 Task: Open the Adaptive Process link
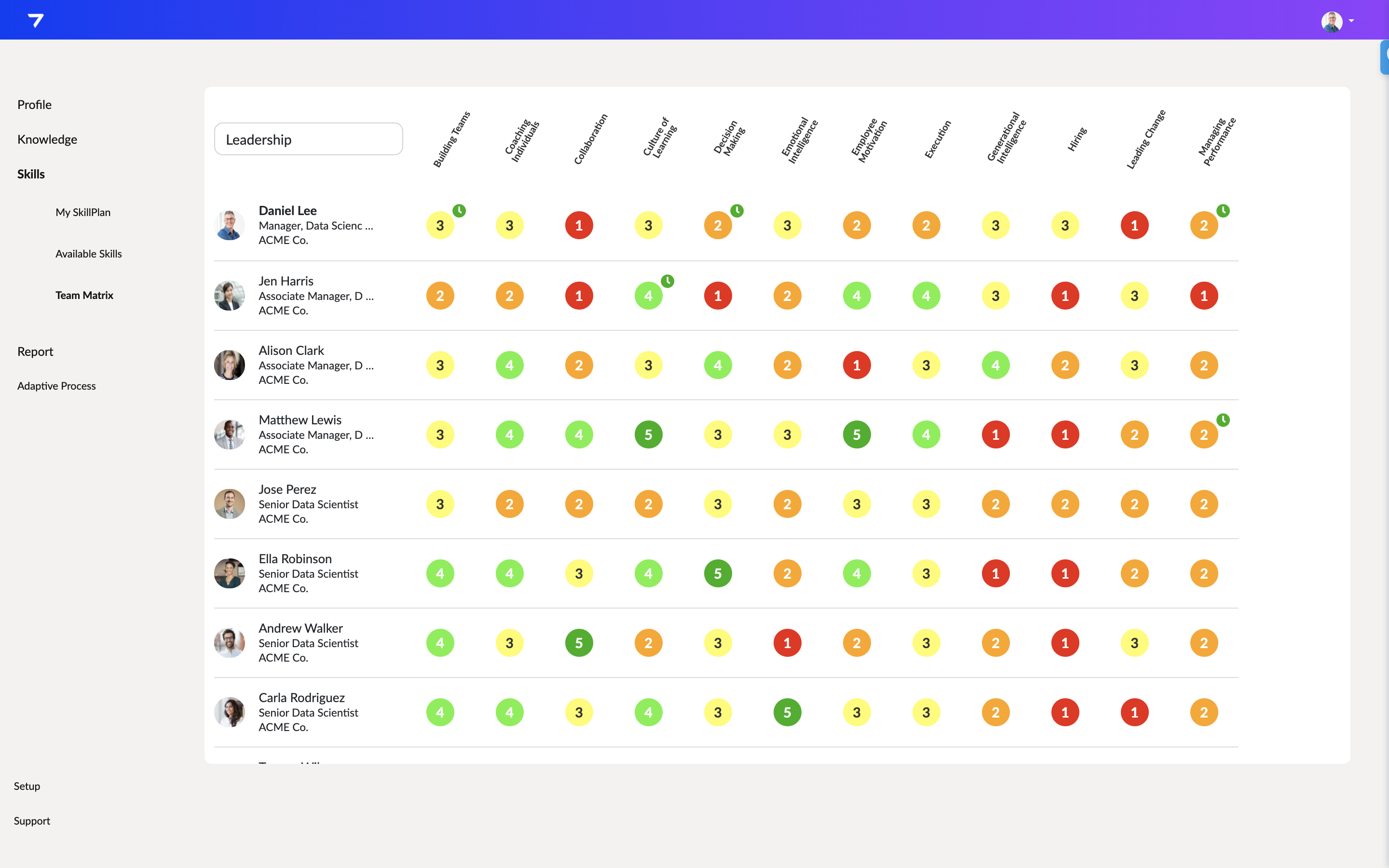[56, 386]
